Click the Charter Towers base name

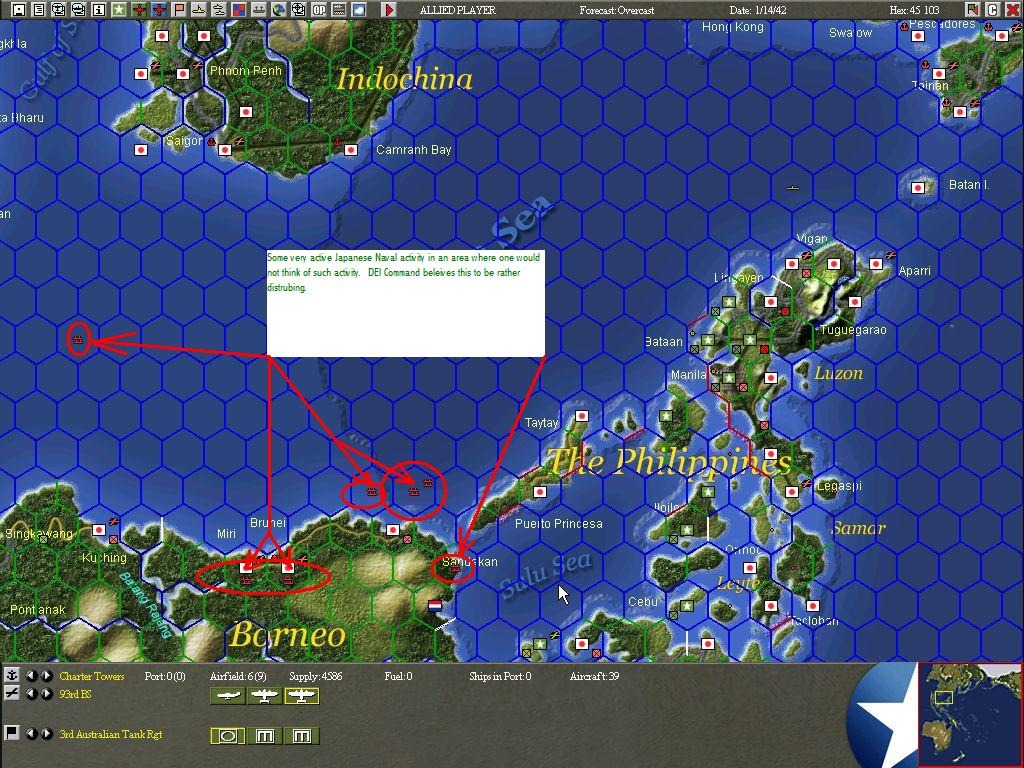click(91, 676)
